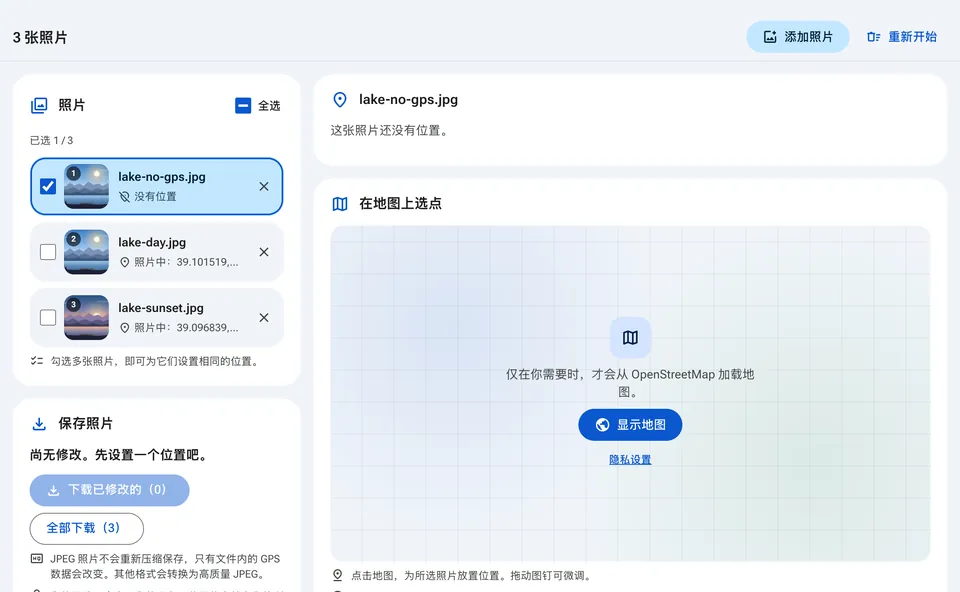Click the download icon beside 保存照片

(x=39, y=424)
